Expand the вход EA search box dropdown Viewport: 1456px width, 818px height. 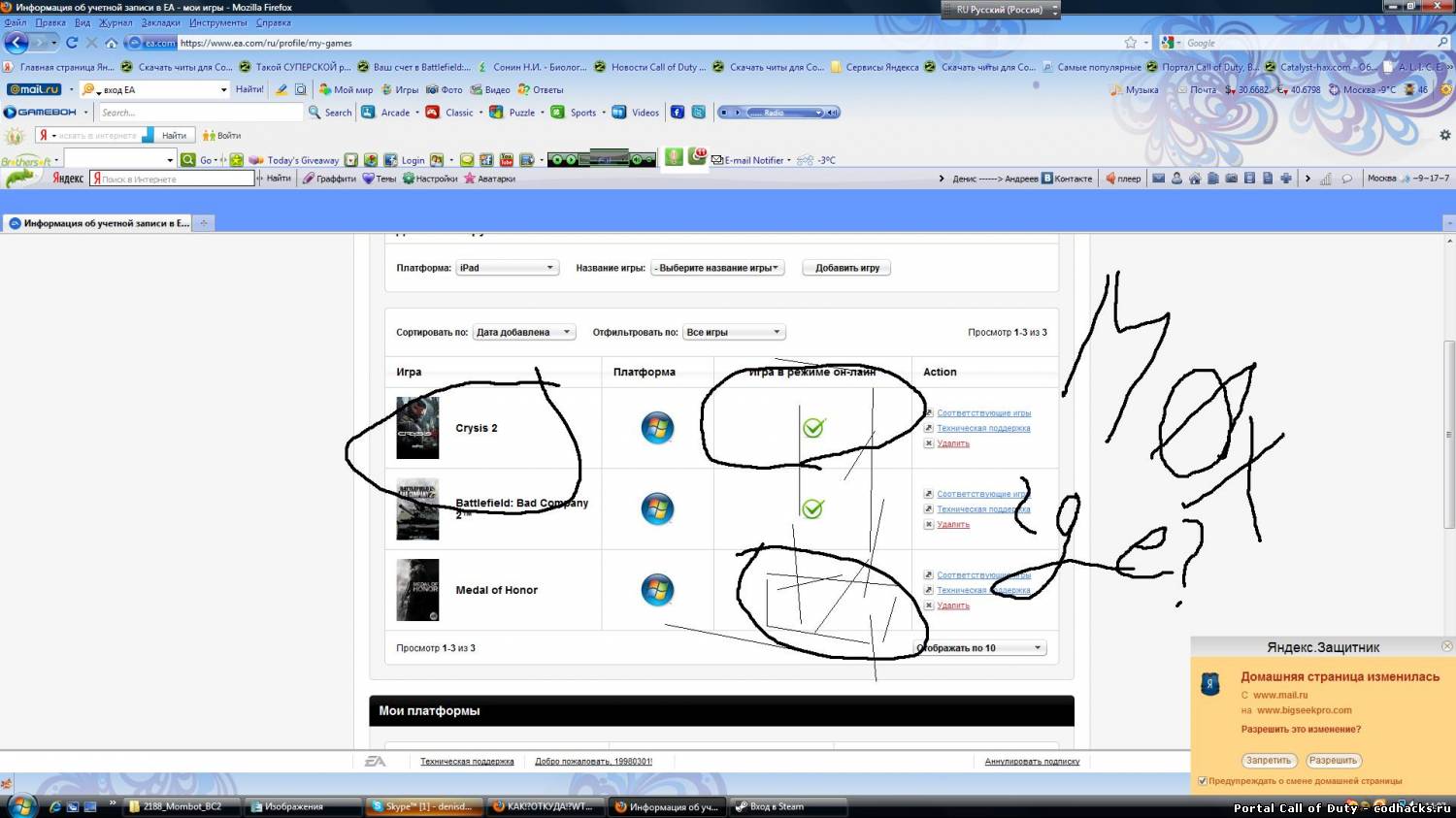point(223,90)
